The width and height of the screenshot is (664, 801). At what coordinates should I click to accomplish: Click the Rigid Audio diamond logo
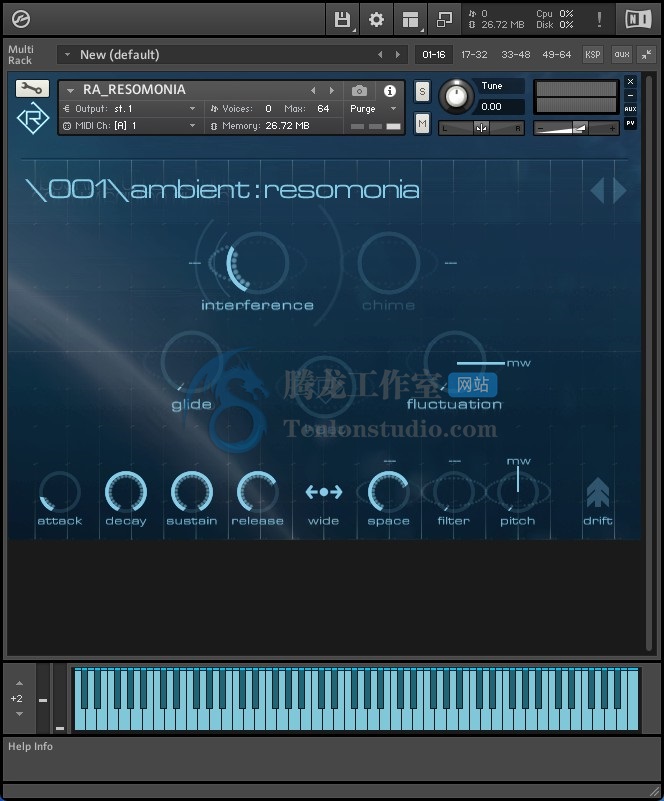tap(33, 118)
